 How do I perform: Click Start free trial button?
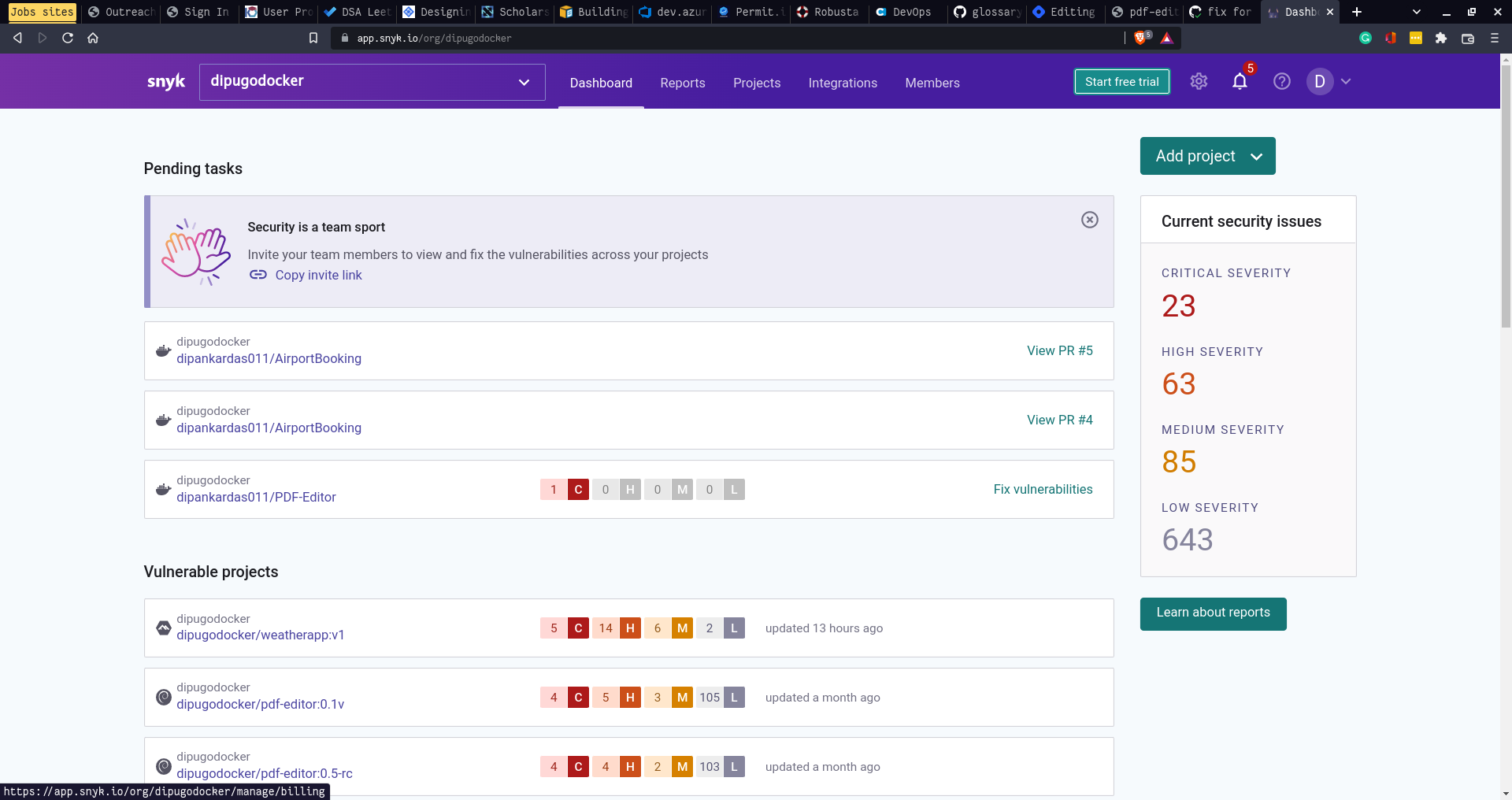(x=1122, y=82)
